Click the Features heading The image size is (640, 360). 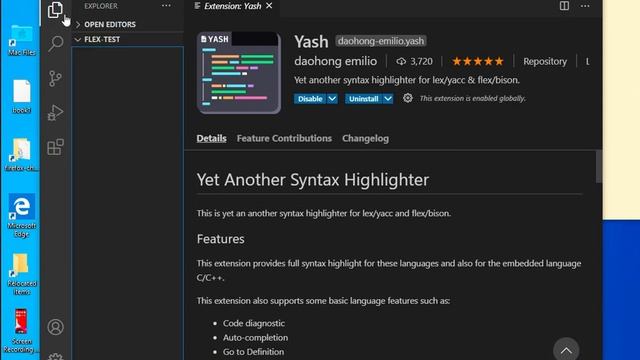point(220,239)
